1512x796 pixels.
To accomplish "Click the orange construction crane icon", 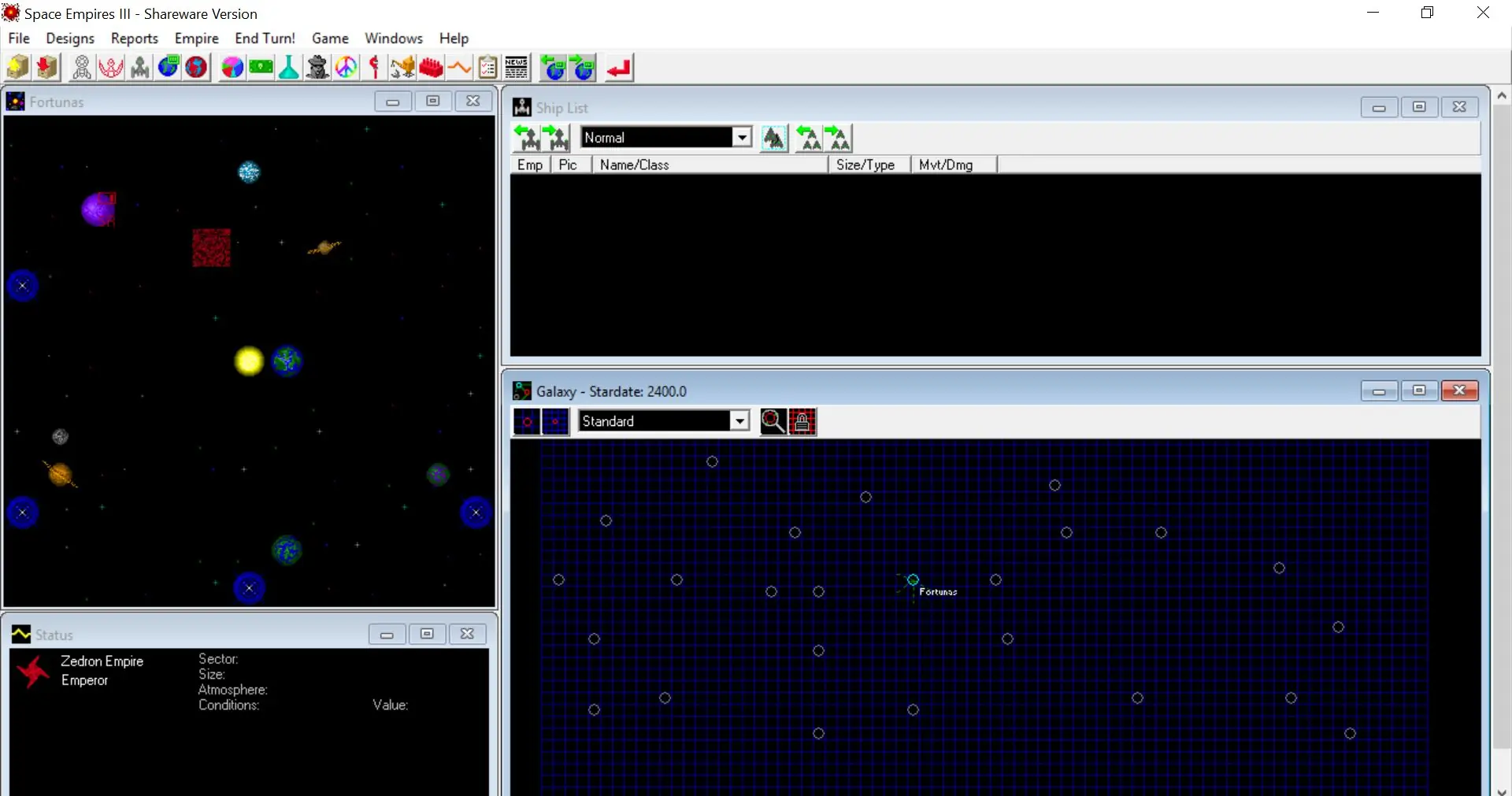I will 403,68.
